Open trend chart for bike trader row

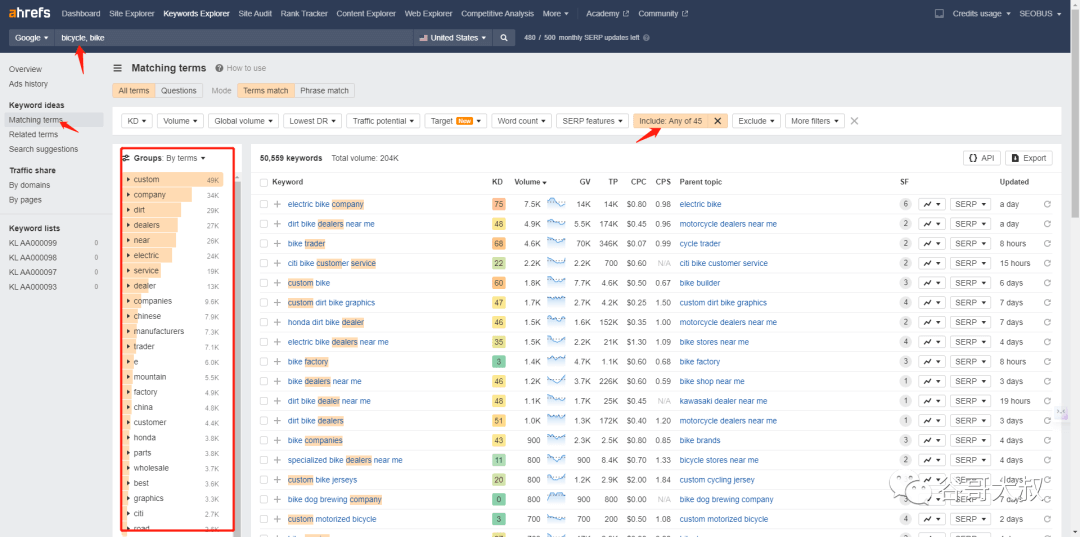coord(931,244)
